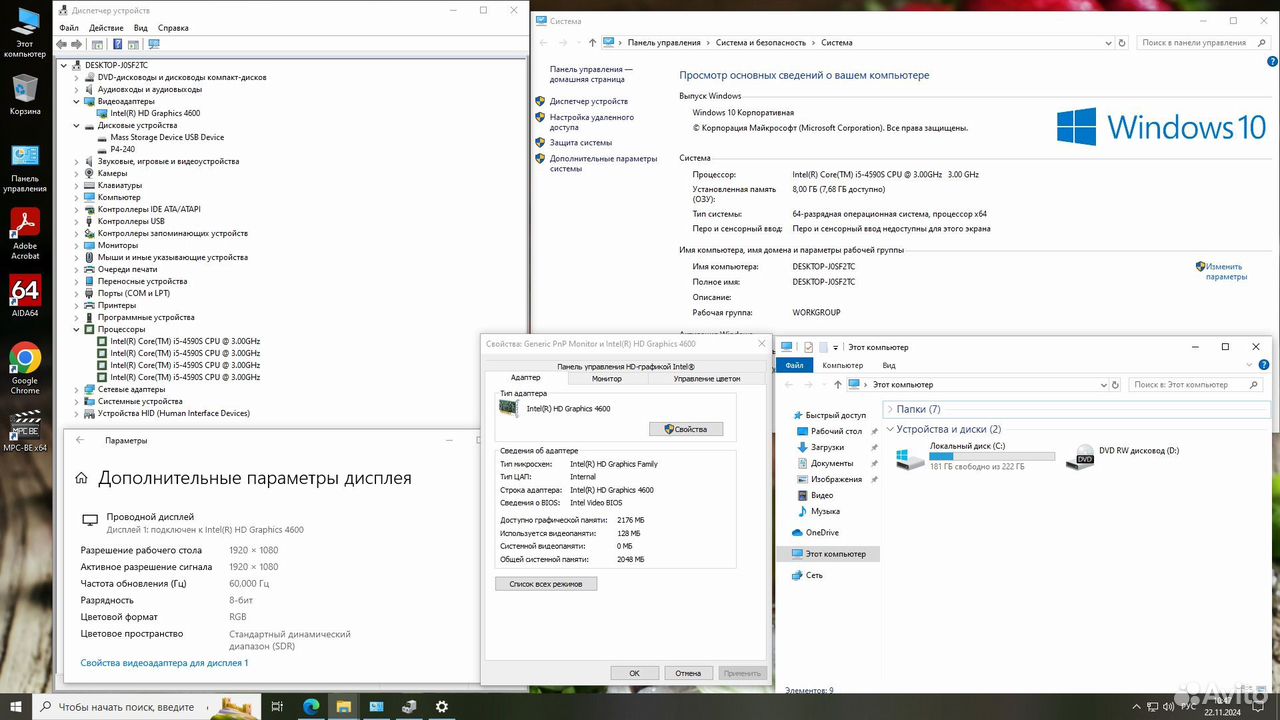Select Загрузки in Explorer sidebar
This screenshot has height=720, width=1280.
click(827, 447)
